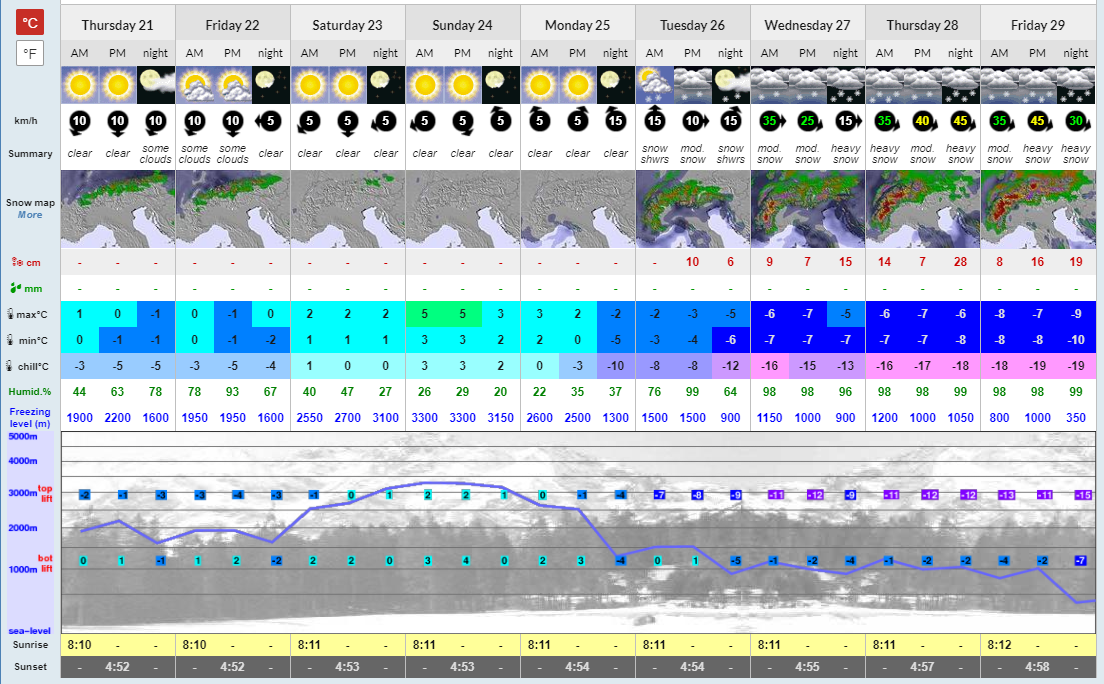
Task: Select the Thursday 21 day header
Action: coord(118,25)
